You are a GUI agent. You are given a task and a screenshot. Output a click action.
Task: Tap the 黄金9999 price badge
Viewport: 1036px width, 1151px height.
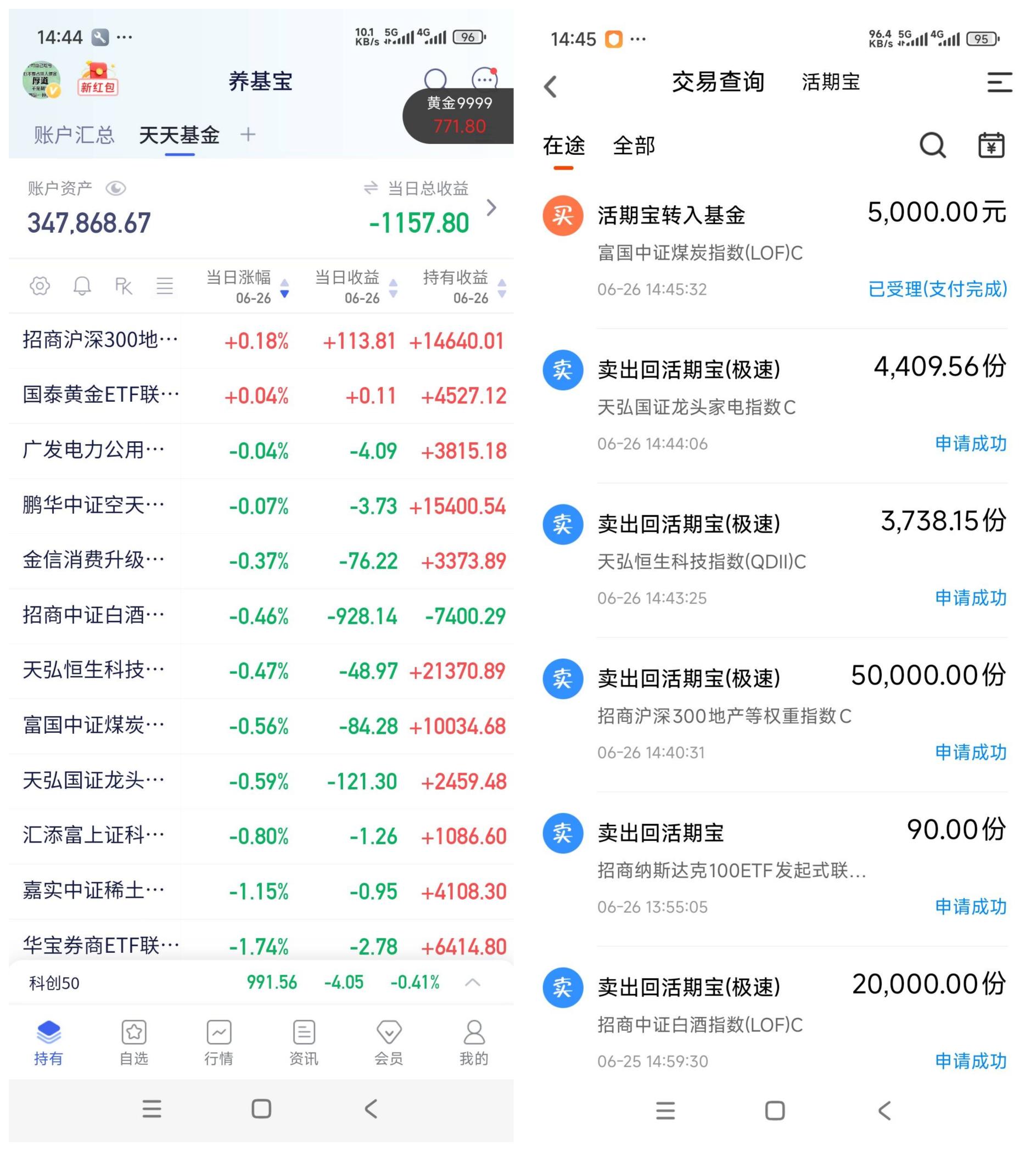[459, 115]
